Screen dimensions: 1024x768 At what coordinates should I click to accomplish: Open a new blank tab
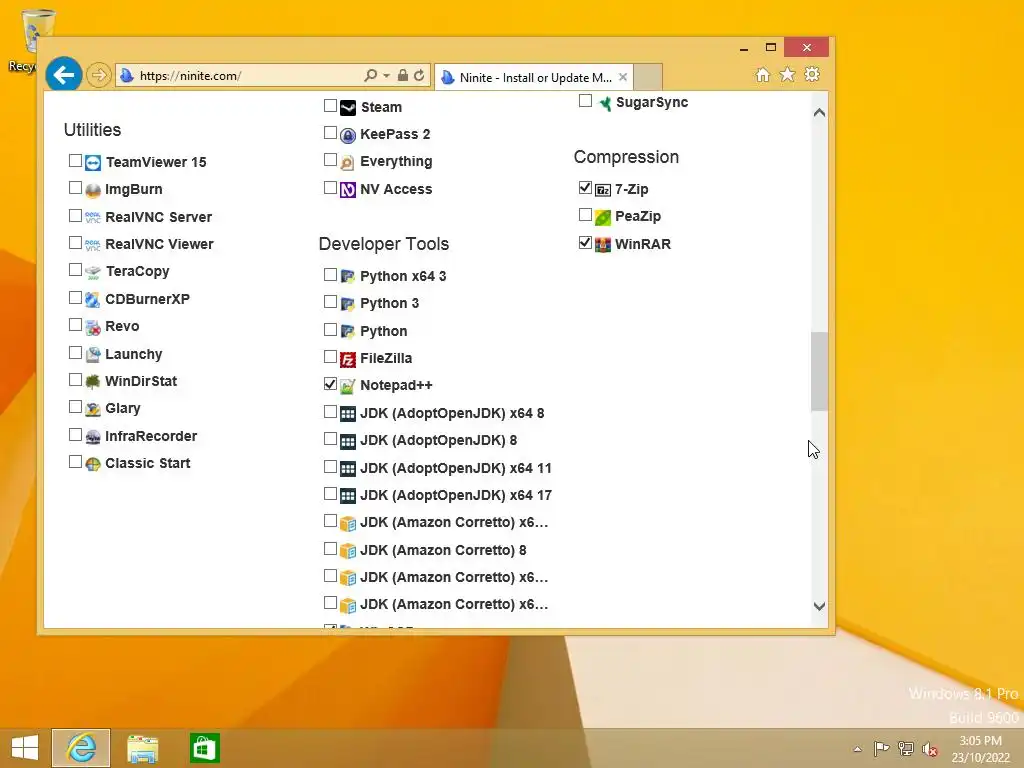point(648,77)
